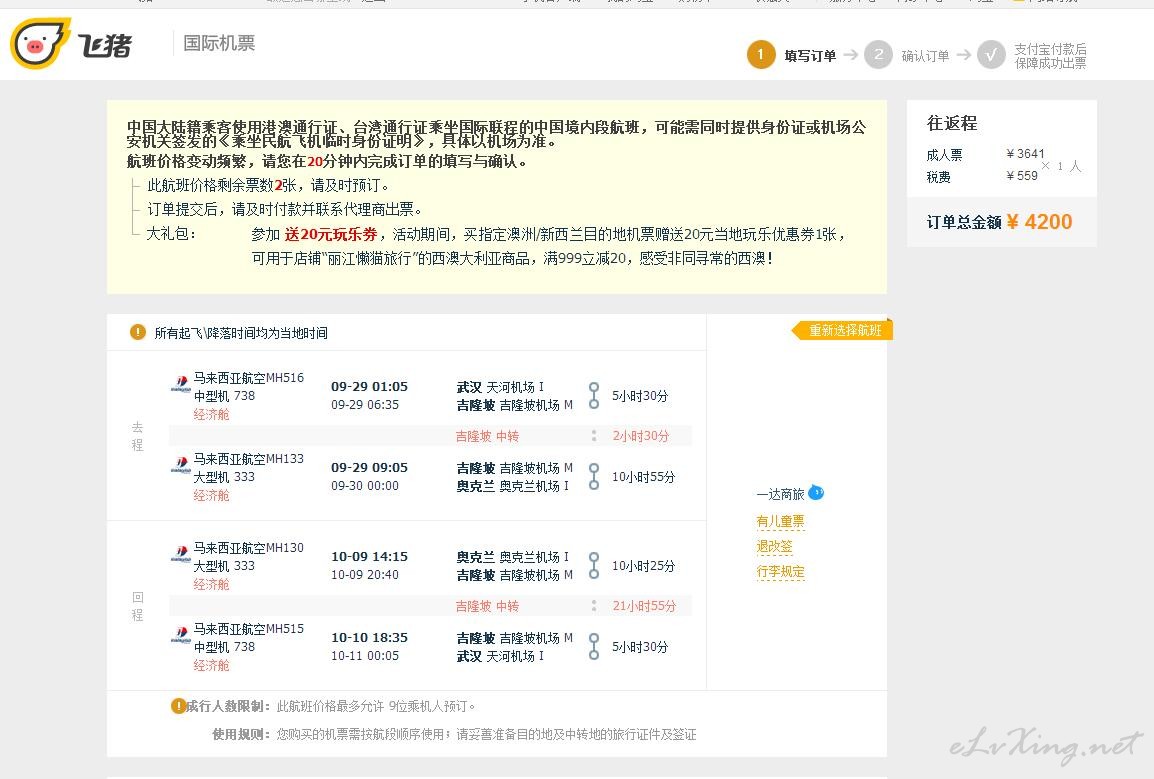Click the 订单总金额 label
The image size is (1154, 779).
click(963, 222)
